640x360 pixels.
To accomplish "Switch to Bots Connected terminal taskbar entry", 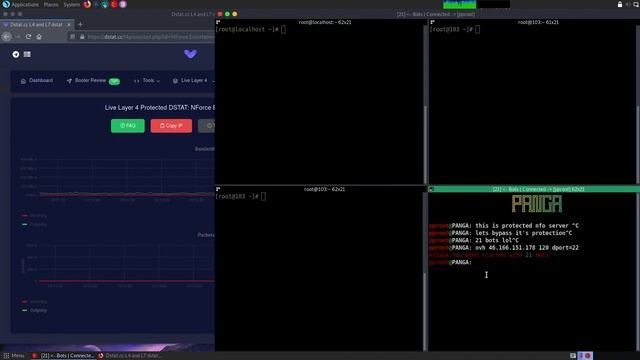I will click(63, 356).
